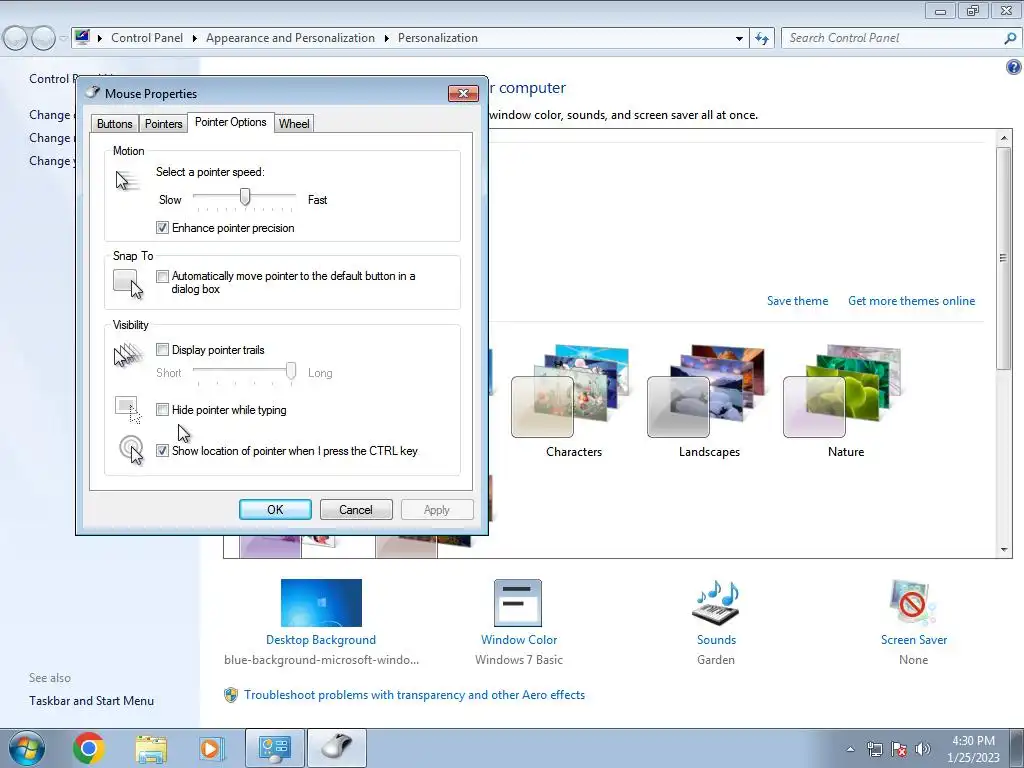Select the Nature theme thumbnail

[842, 391]
